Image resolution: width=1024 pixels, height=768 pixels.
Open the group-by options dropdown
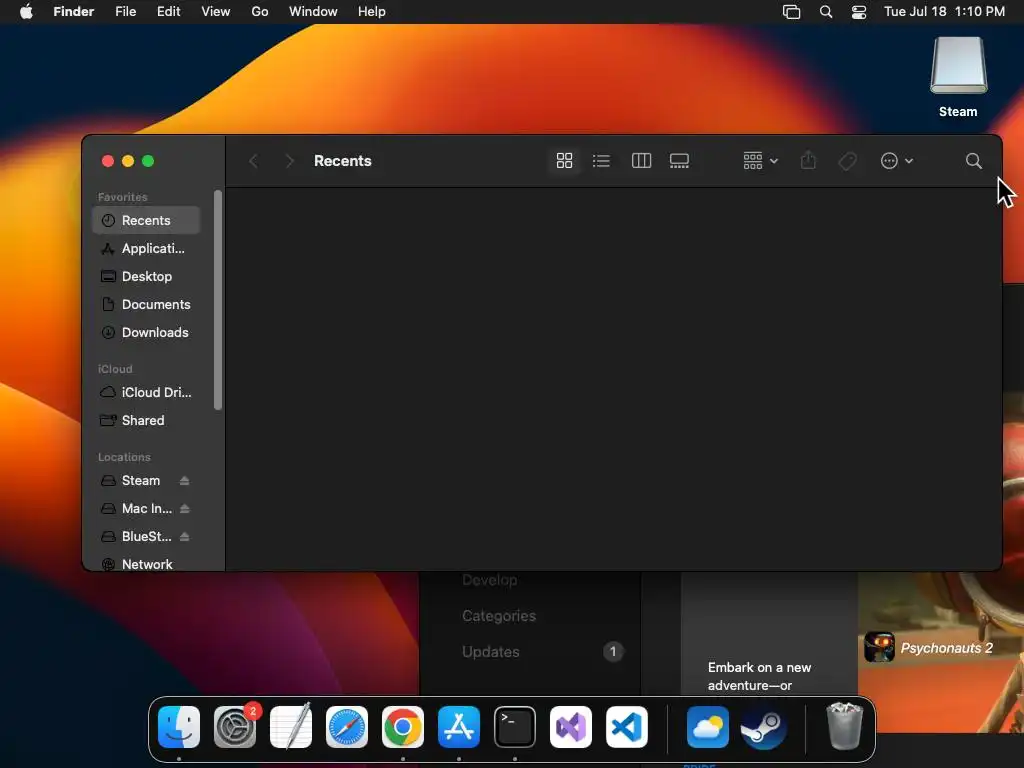[760, 161]
